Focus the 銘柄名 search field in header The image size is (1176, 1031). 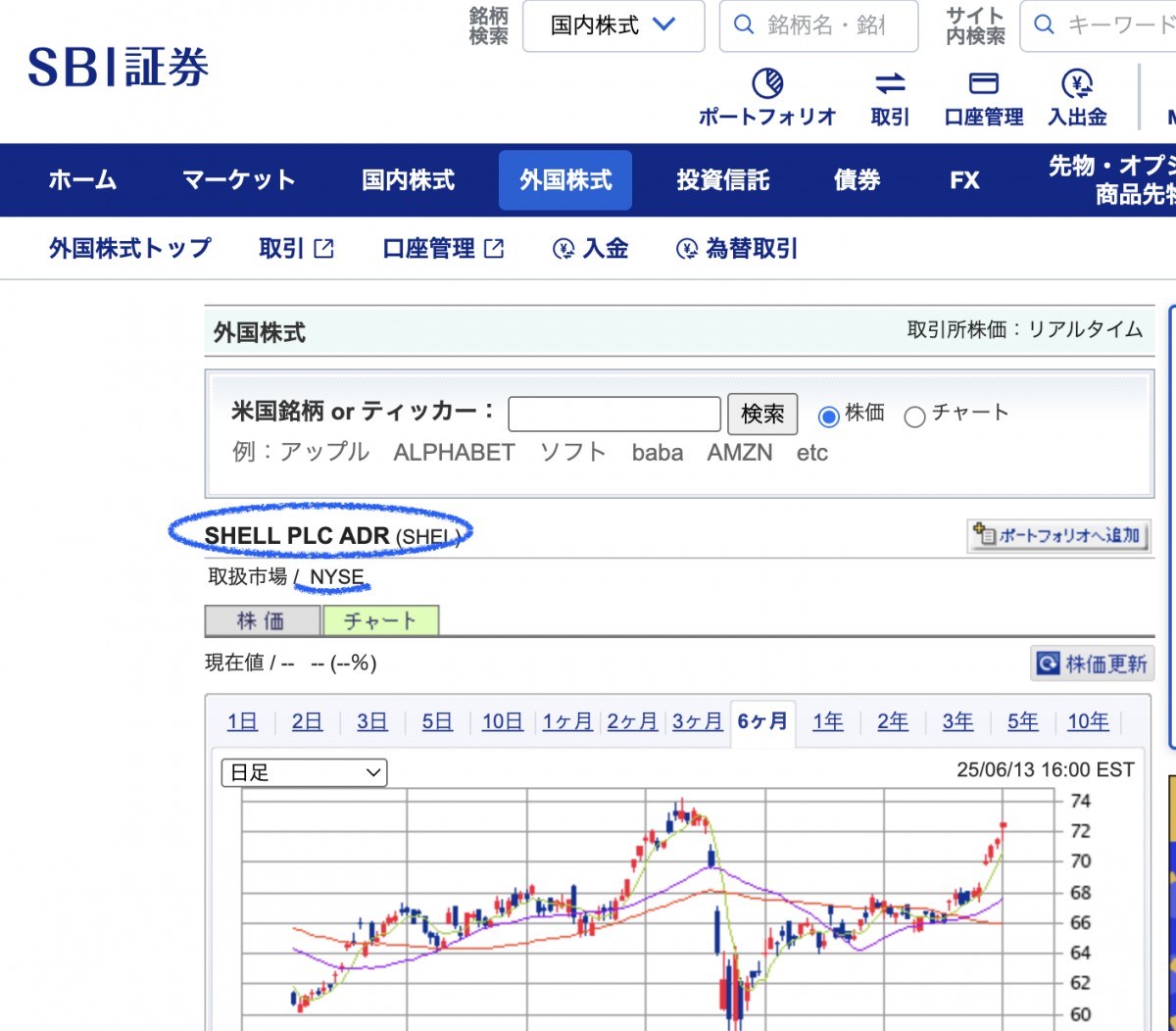[x=819, y=25]
